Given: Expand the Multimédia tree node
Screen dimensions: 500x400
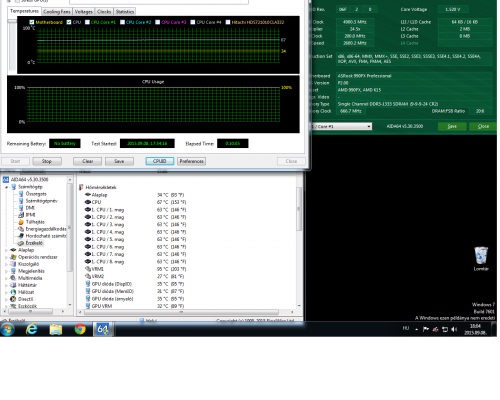Looking at the screenshot, I should click(7, 278).
